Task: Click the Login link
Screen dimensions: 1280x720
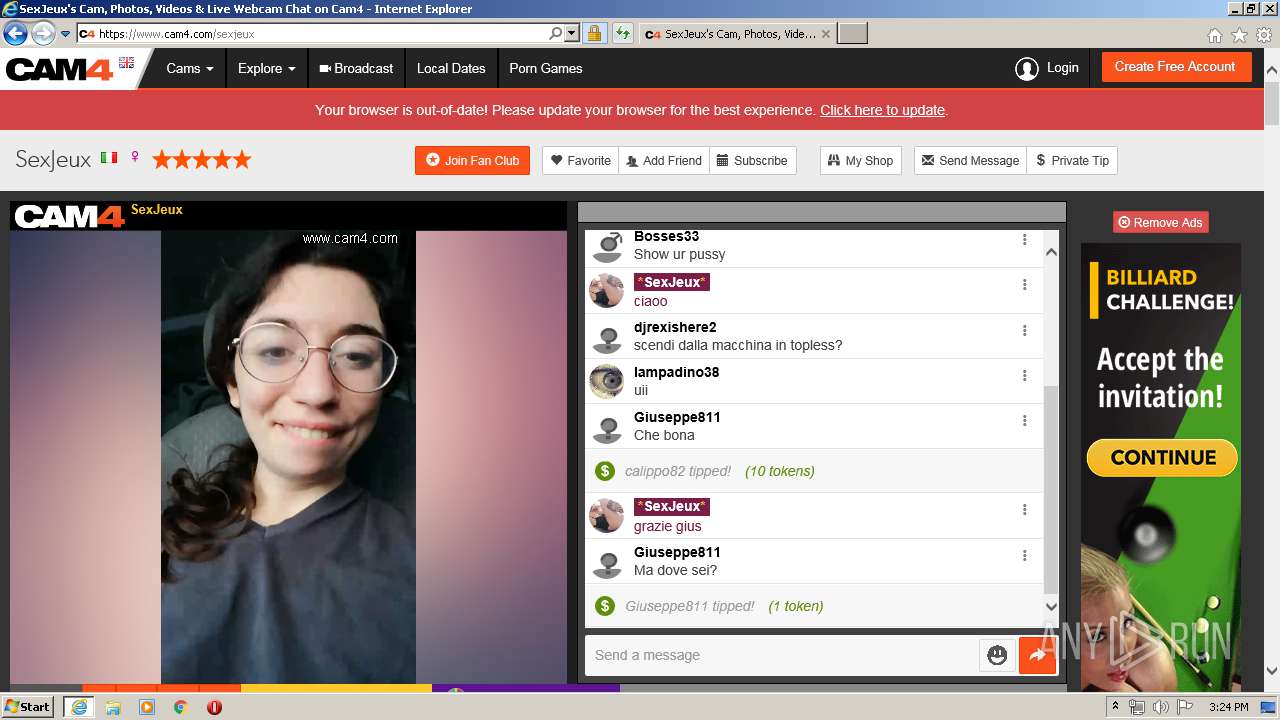Action: tap(1062, 68)
